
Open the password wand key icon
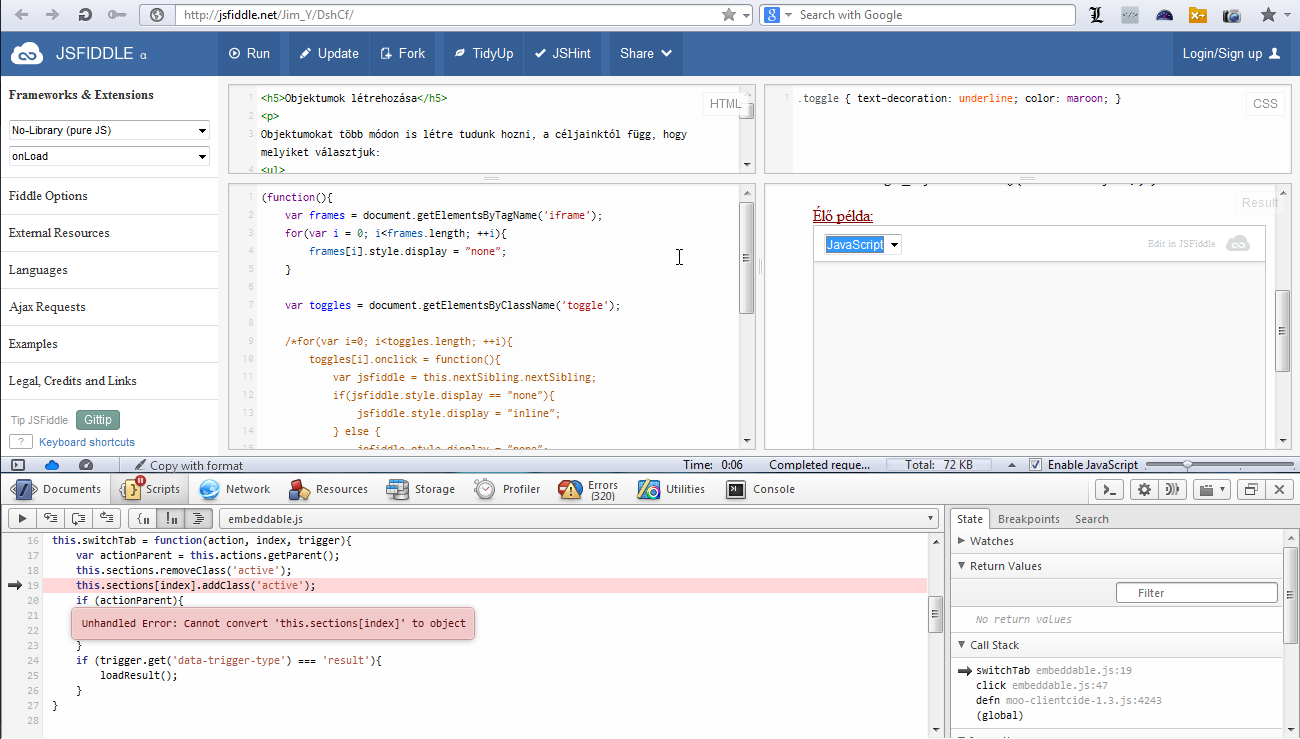point(117,15)
